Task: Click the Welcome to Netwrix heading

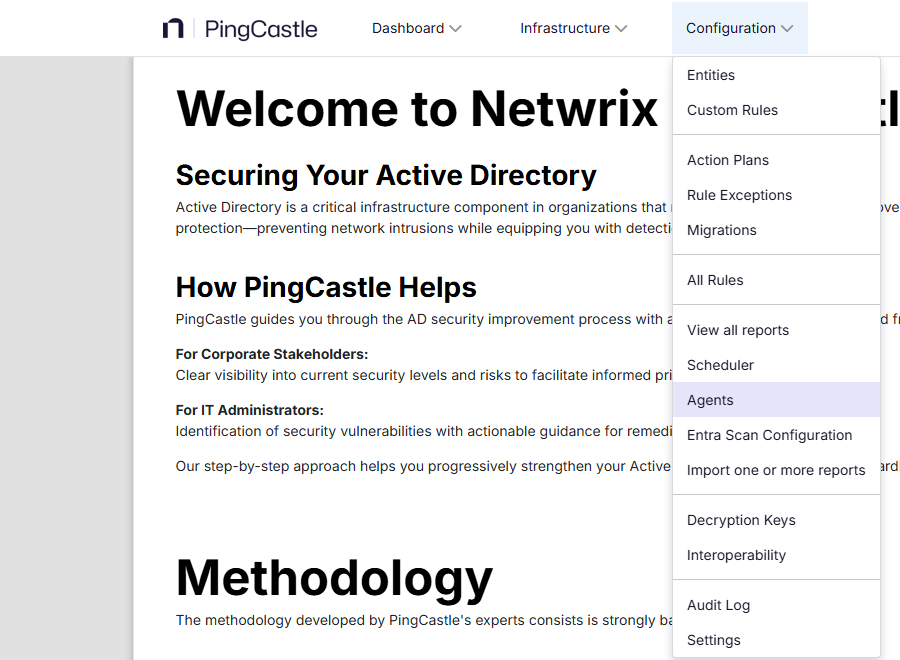Action: tap(417, 109)
